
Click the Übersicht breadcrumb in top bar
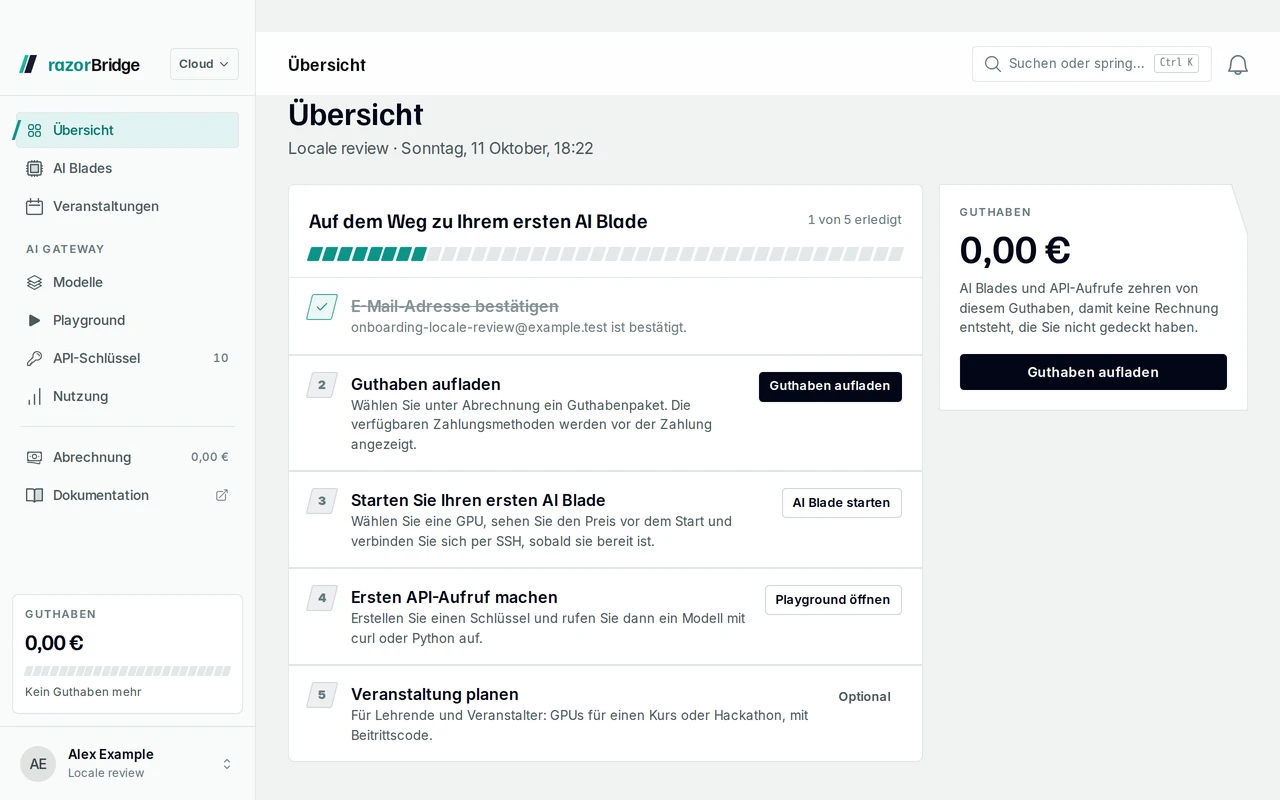tap(327, 65)
